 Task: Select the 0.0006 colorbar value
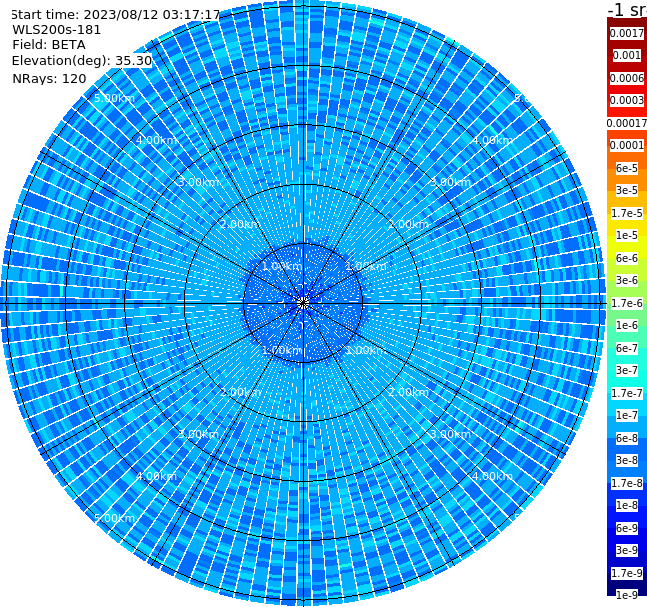point(627,78)
